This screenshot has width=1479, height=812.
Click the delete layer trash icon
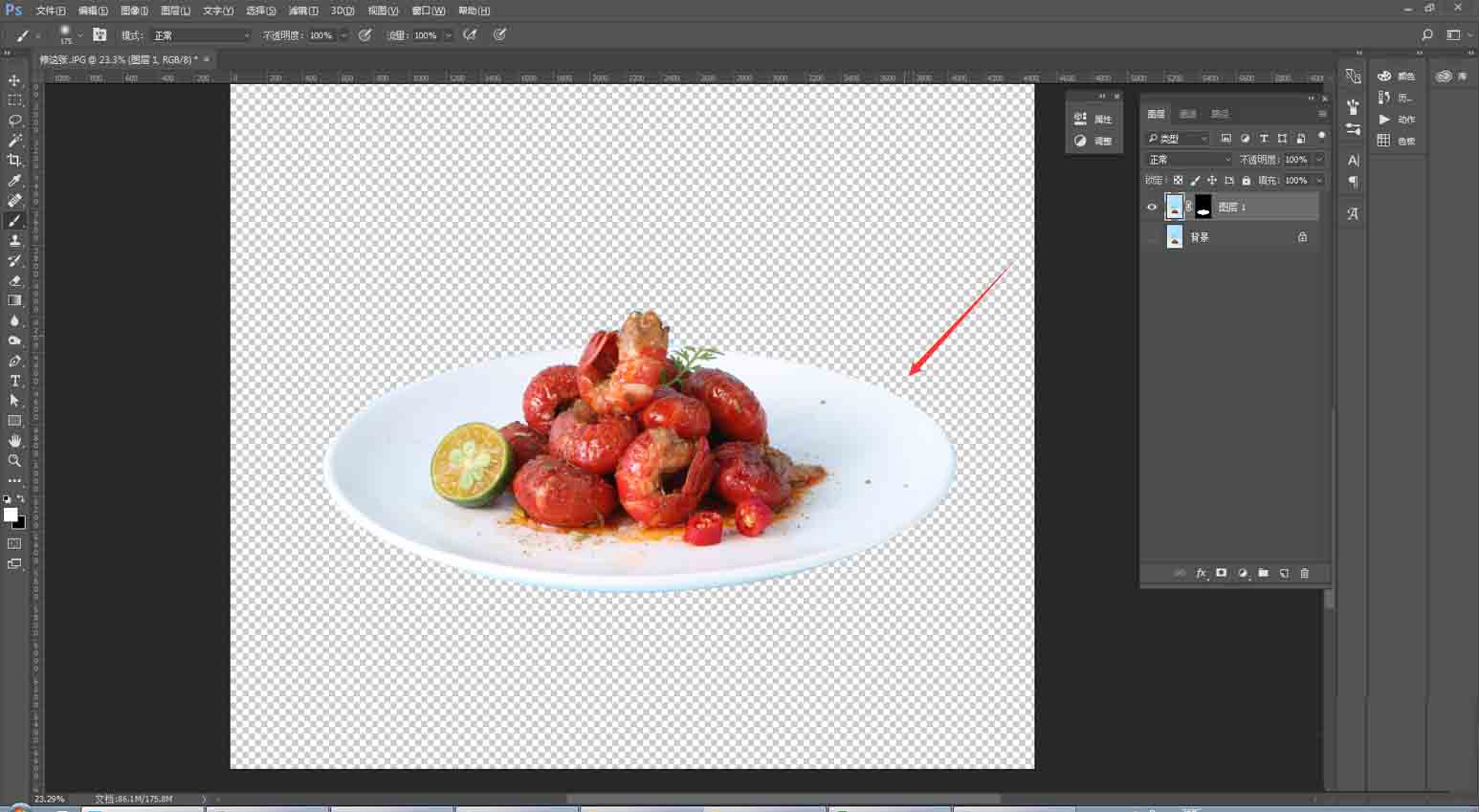click(1304, 573)
